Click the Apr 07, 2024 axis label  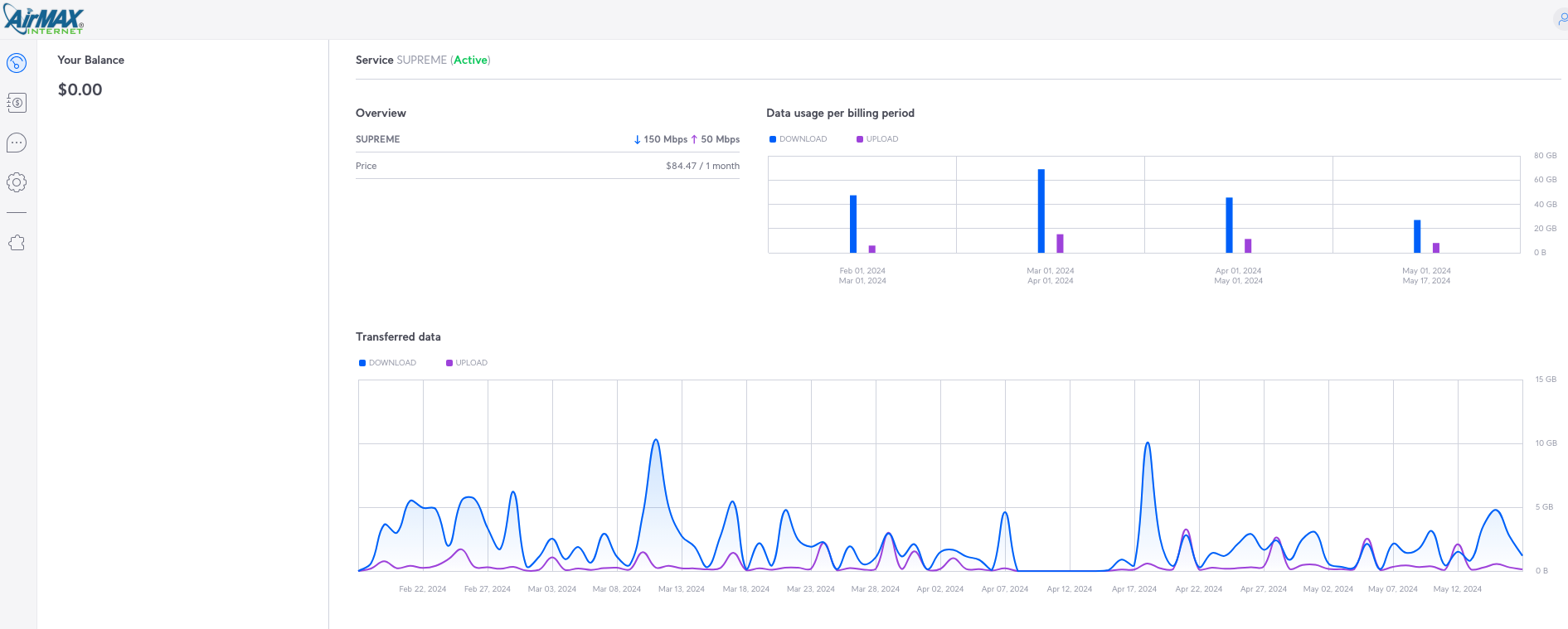point(1005,589)
